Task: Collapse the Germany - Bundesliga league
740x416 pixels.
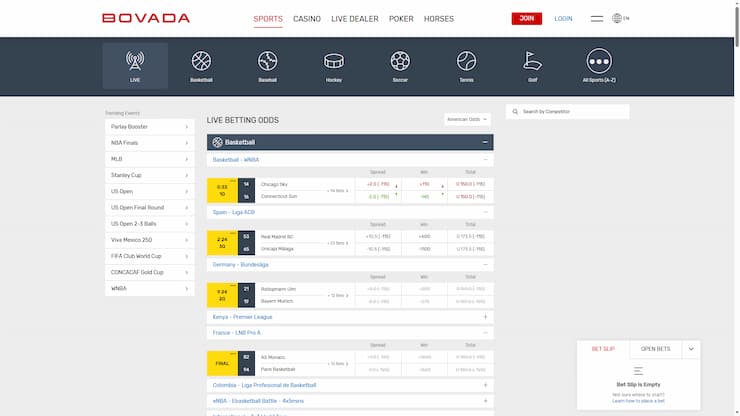Action: 485,264
